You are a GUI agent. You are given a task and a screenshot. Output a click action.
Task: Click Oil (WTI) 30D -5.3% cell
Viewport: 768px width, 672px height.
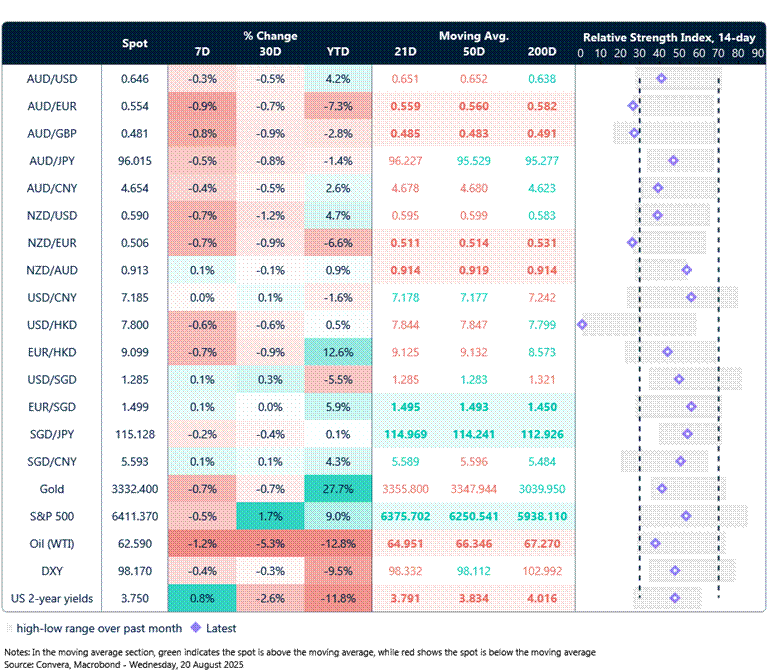click(x=270, y=543)
